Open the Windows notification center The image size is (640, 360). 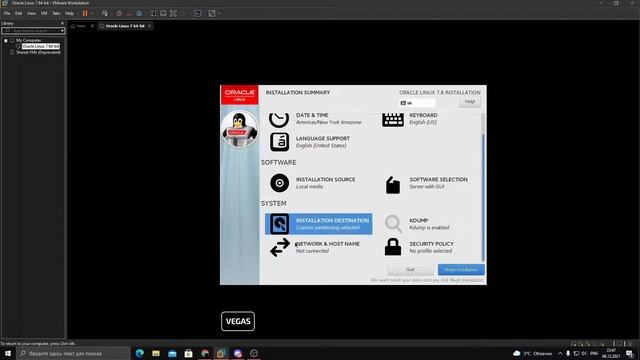pyautogui.click(x=629, y=353)
